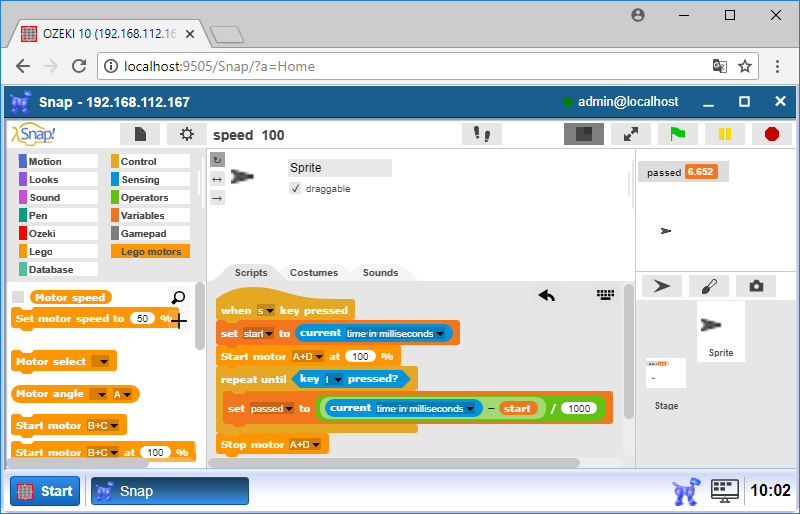Open Operators block category
This screenshot has height=514, width=800.
pos(150,198)
